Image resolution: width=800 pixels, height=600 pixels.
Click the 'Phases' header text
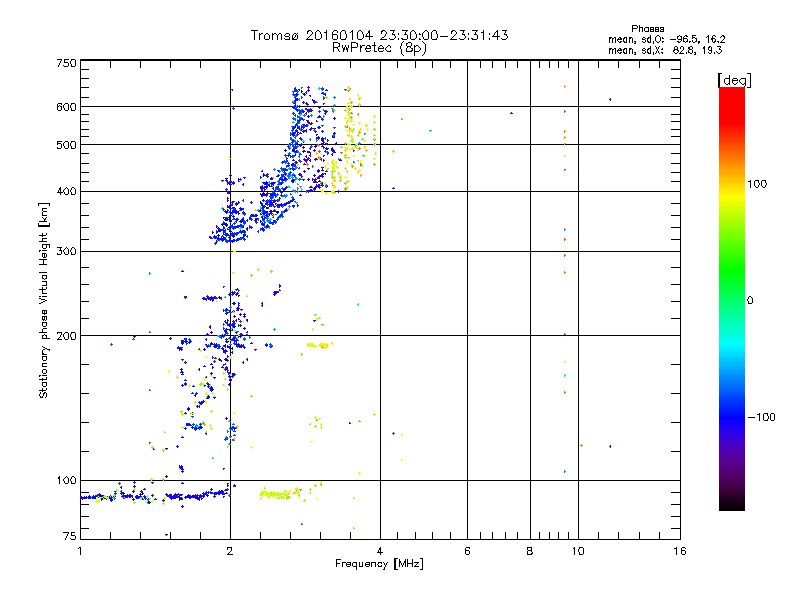pos(647,29)
